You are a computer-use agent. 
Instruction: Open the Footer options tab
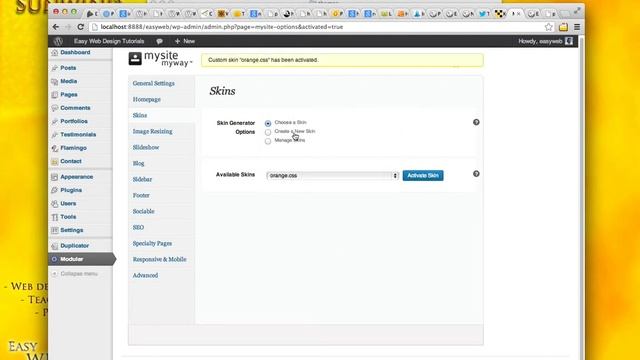[141, 196]
